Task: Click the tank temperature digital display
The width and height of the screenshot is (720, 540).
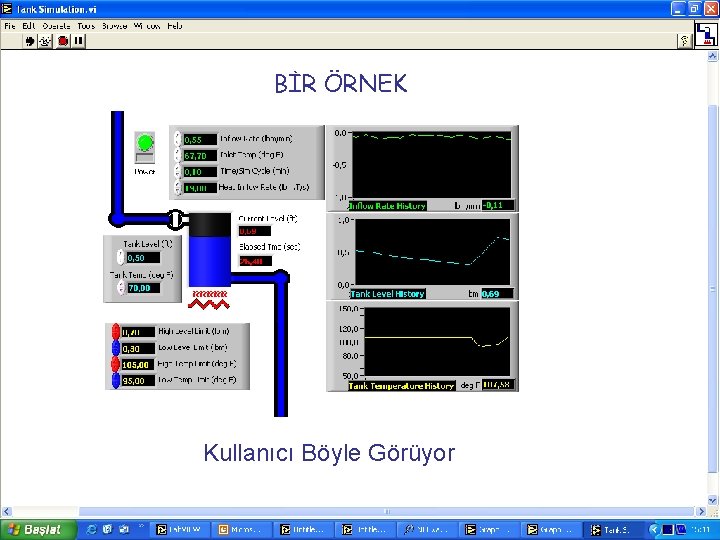Action: pyautogui.click(x=498, y=384)
